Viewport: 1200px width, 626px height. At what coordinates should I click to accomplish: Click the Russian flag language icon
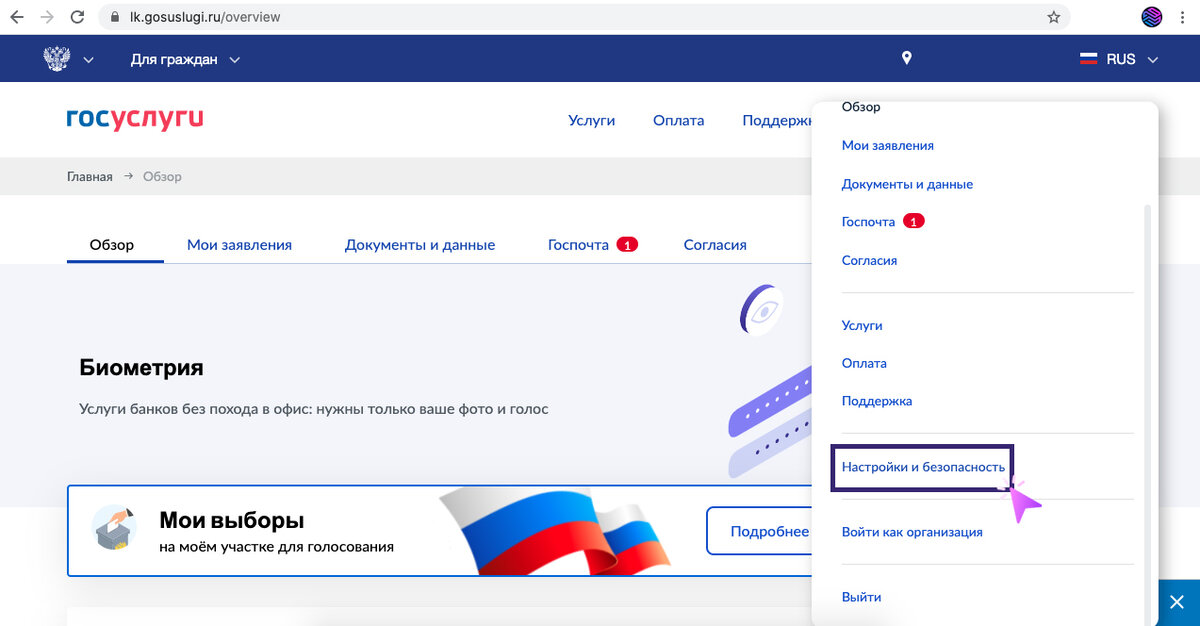1089,59
